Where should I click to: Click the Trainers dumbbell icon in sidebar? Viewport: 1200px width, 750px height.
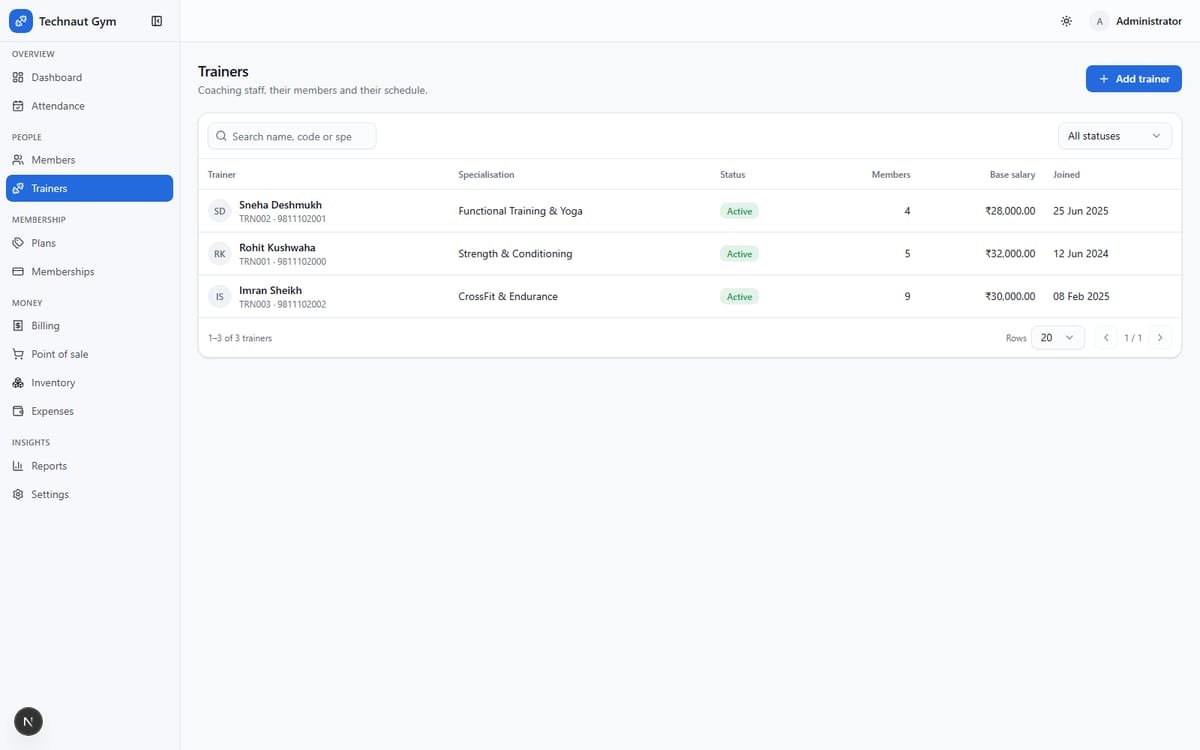pos(18,188)
